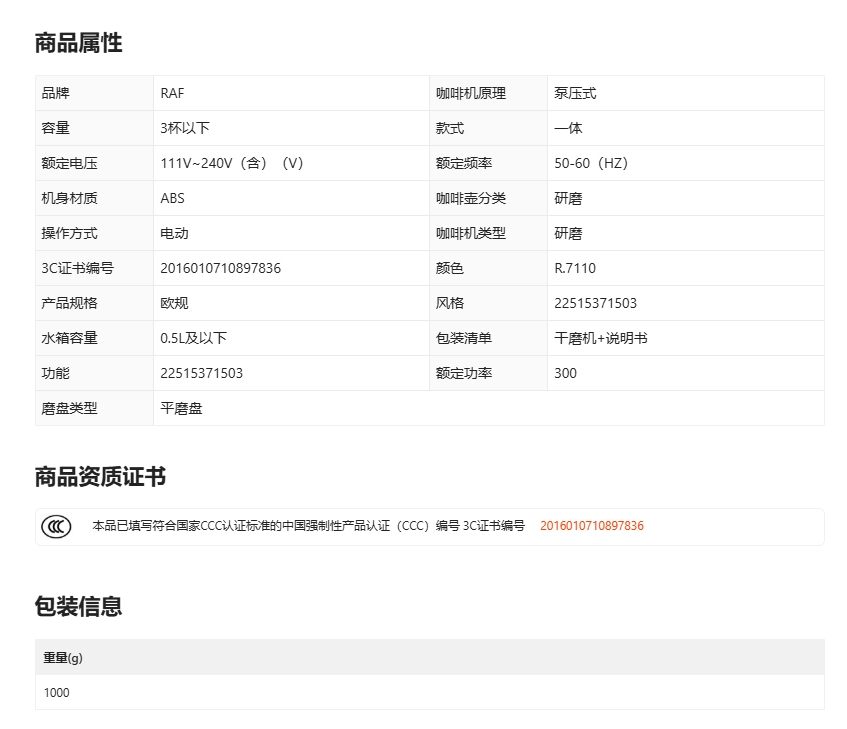Open the orange 3C certificate number link

click(x=591, y=526)
